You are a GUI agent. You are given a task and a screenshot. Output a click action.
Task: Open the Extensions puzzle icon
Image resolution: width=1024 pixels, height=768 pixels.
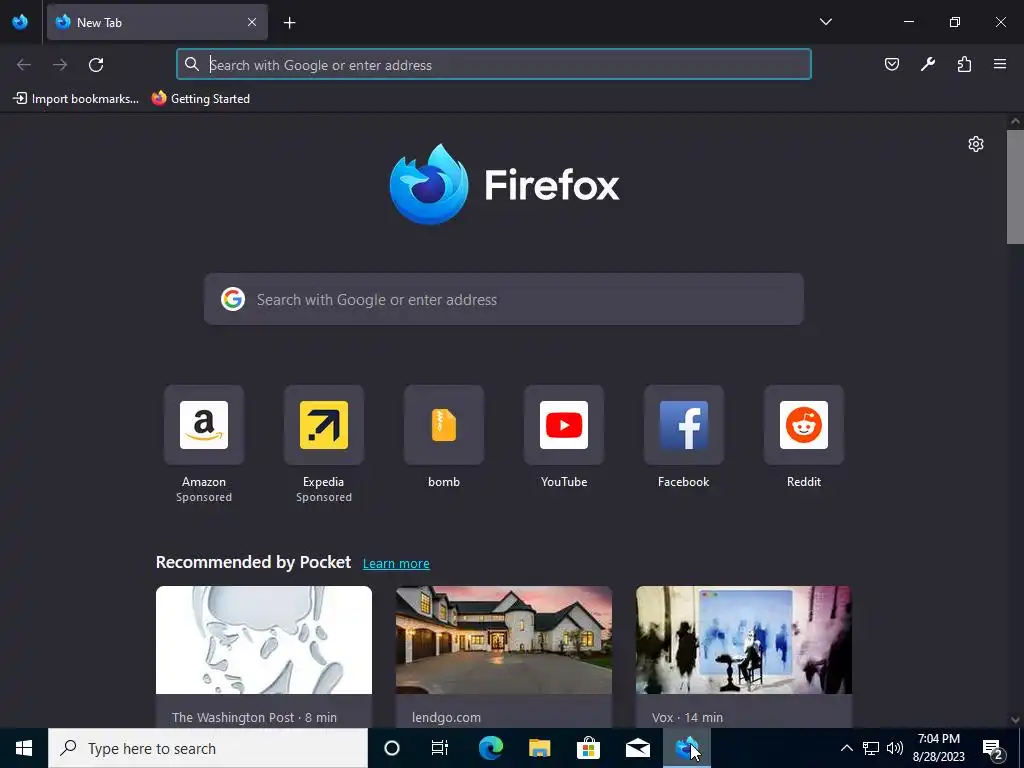[964, 64]
